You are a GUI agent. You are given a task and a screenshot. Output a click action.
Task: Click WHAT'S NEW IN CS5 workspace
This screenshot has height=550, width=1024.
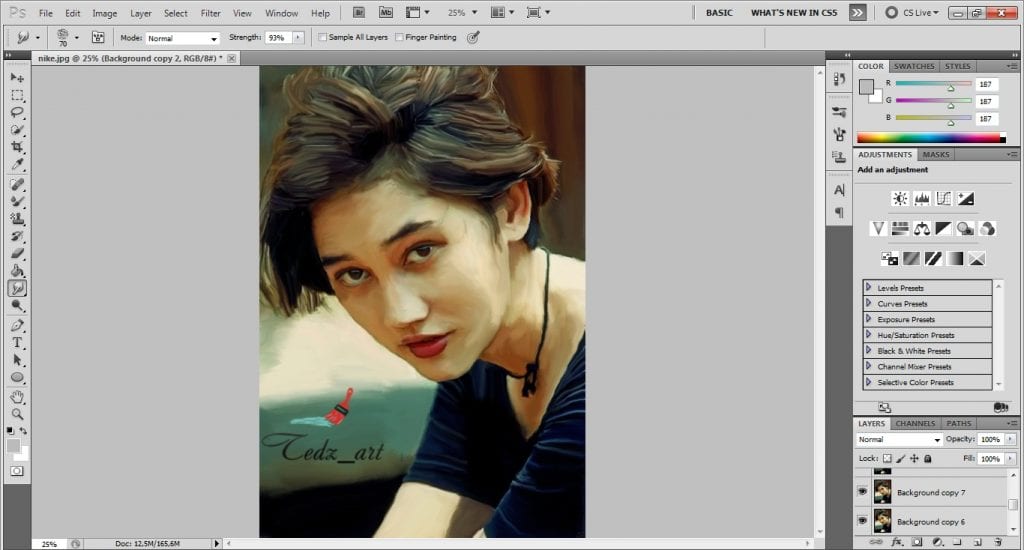click(794, 13)
